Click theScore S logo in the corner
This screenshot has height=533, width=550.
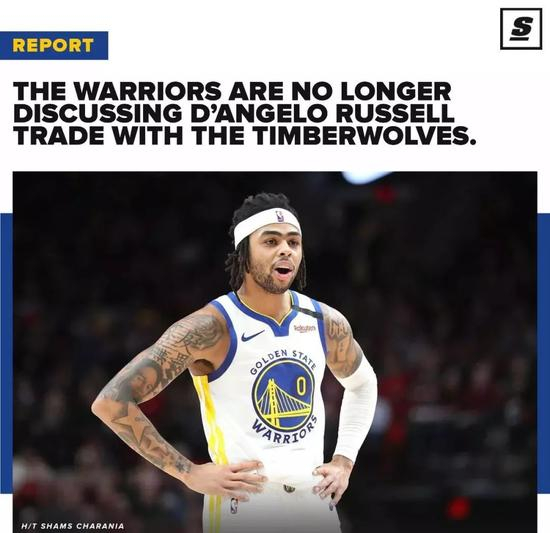(521, 29)
